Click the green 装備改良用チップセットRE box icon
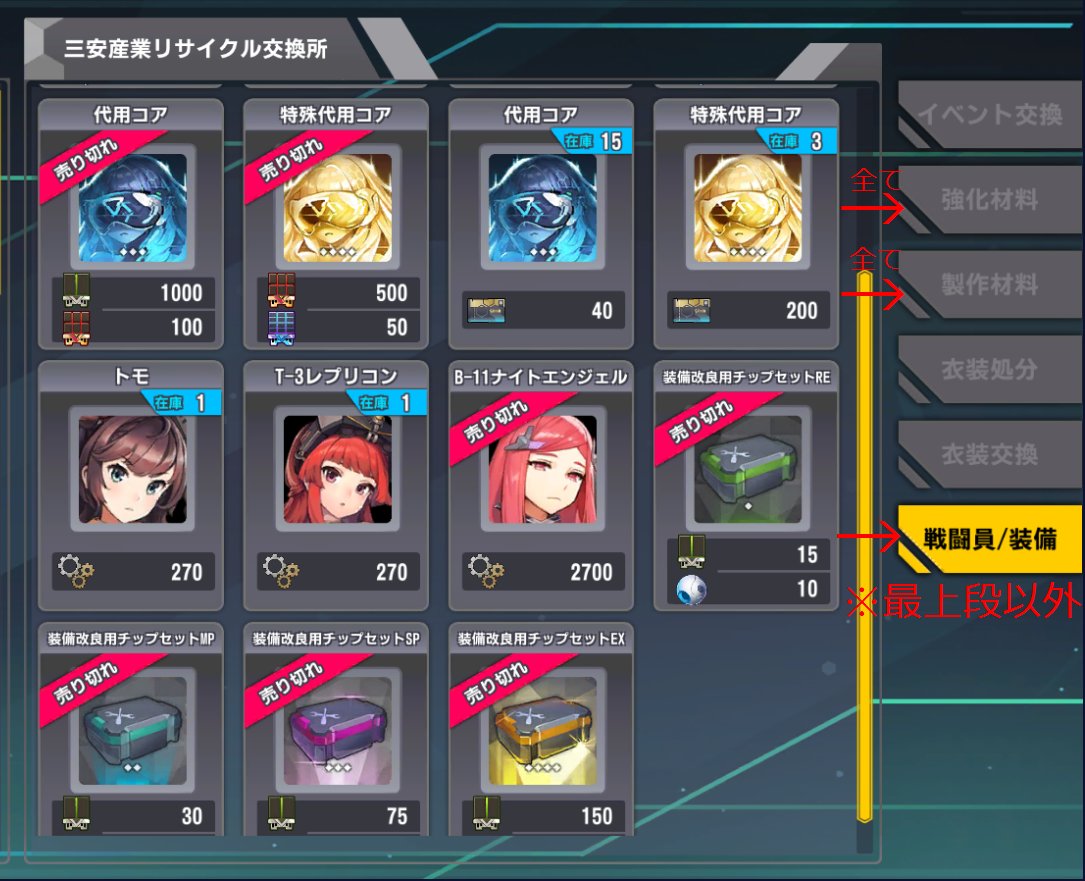This screenshot has height=881, width=1085. pyautogui.click(x=747, y=469)
